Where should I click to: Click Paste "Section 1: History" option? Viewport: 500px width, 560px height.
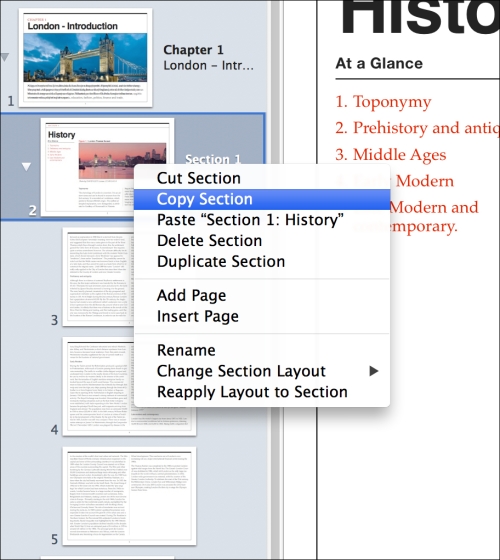click(261, 220)
